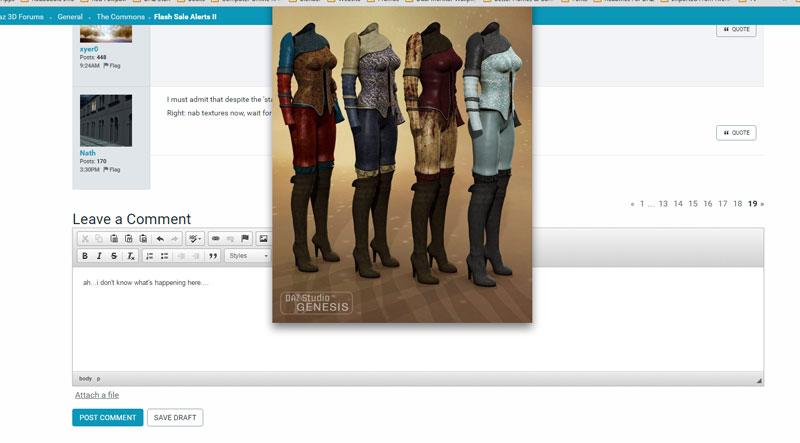Click xyer0's 9:24AM post timestamp
800x443 pixels.
coord(89,66)
